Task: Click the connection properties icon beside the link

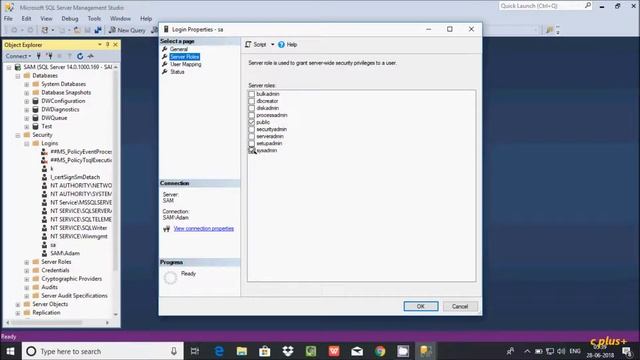Action: [167, 229]
